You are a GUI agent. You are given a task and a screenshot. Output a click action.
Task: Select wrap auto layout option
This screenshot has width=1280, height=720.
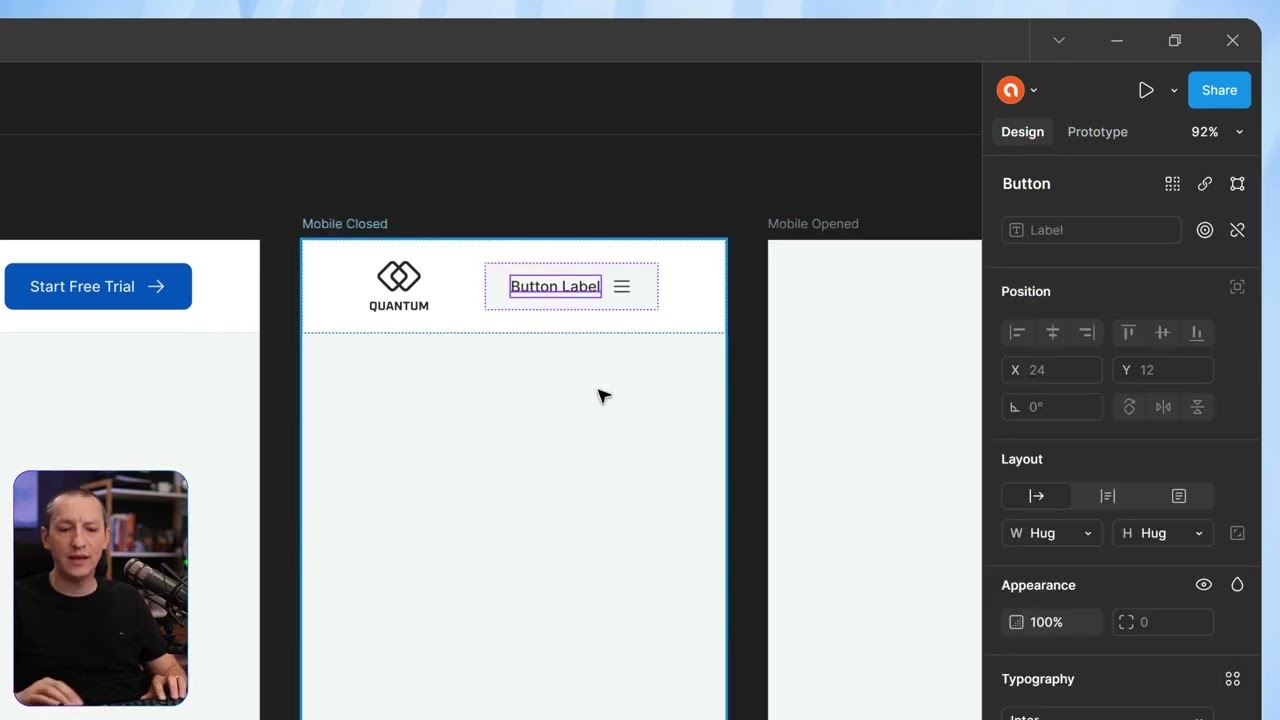pyautogui.click(x=1178, y=496)
